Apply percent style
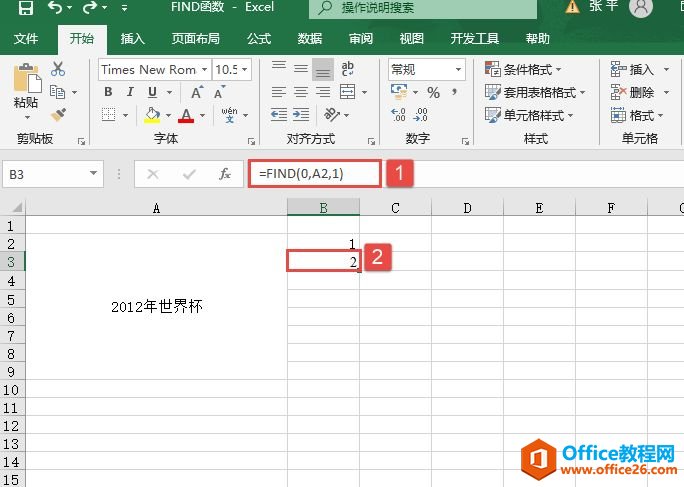This screenshot has width=684, height=487. pyautogui.click(x=433, y=92)
